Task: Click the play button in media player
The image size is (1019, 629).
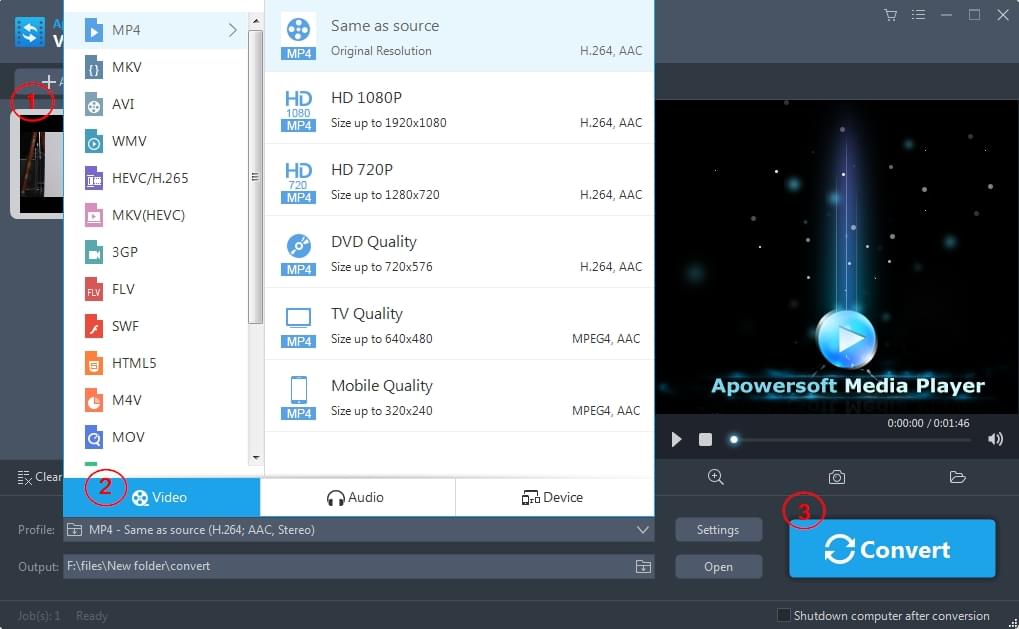Action: [x=677, y=439]
